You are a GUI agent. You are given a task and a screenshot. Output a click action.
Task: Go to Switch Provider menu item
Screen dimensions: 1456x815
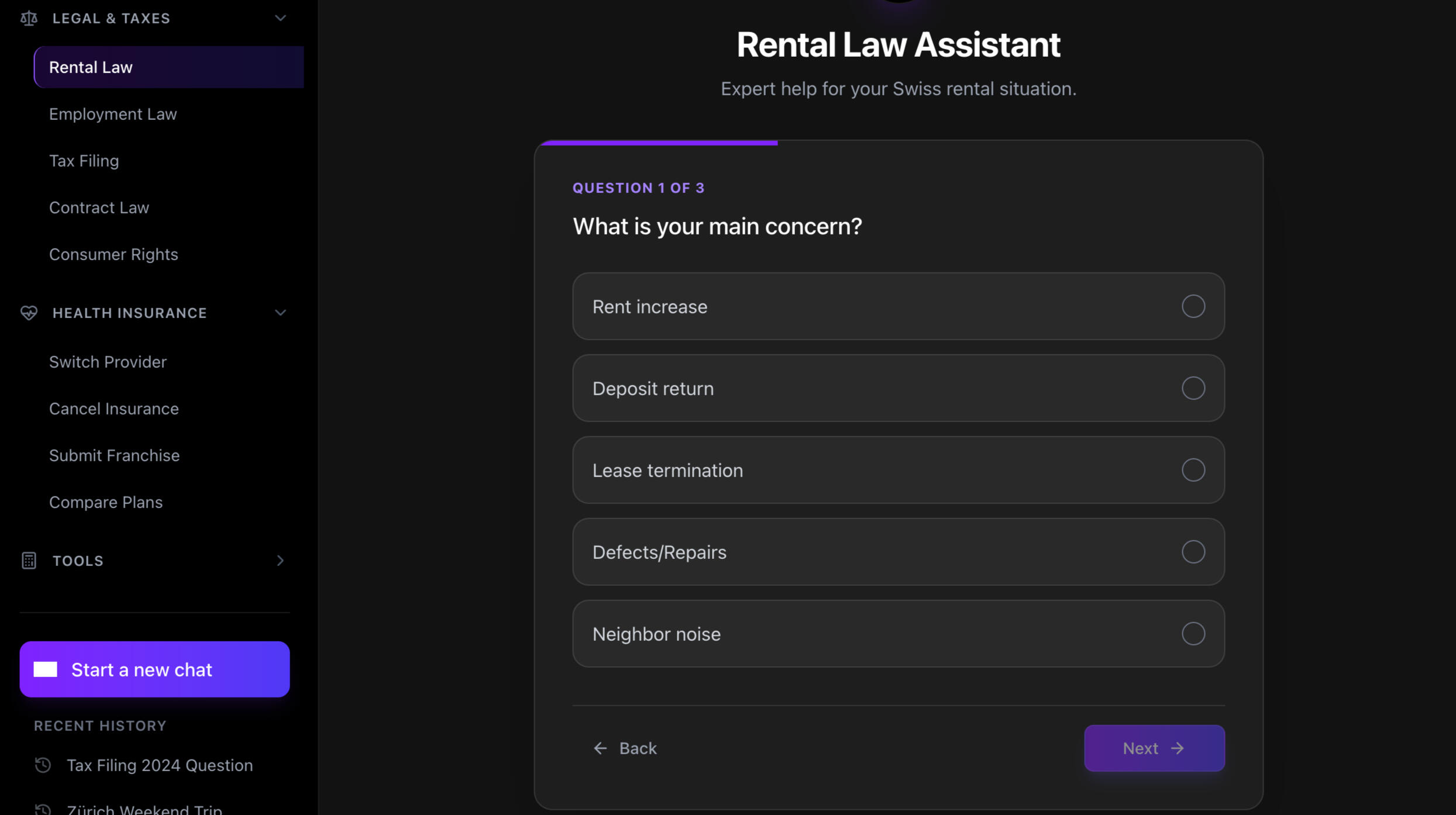(x=108, y=362)
